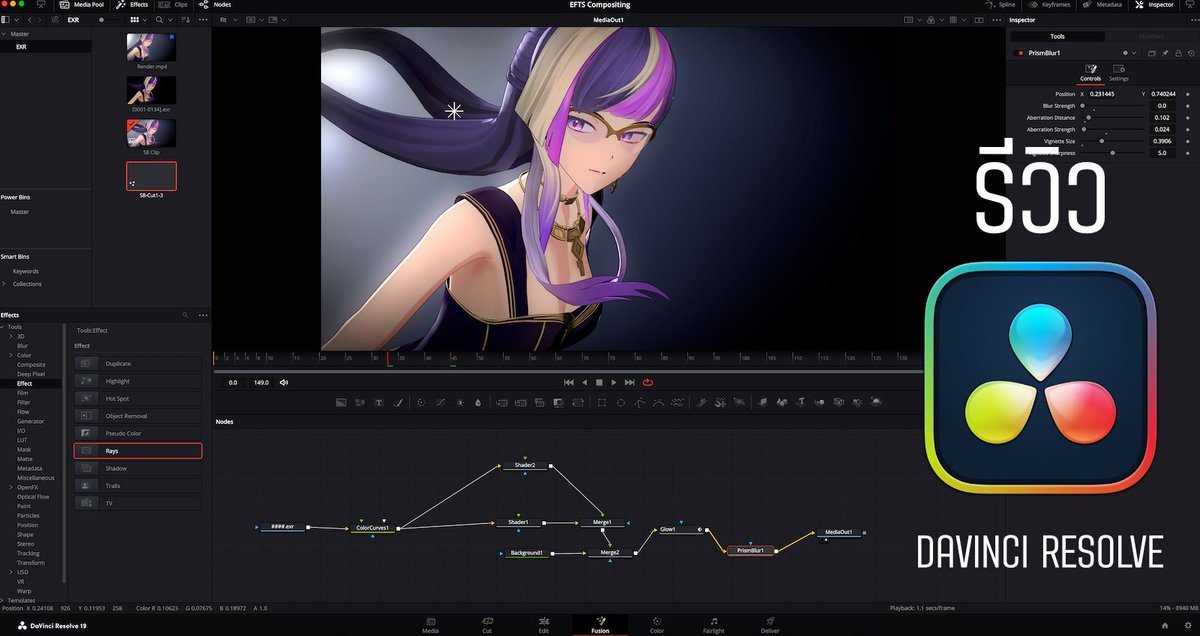Viewport: 1200px width, 636px height.
Task: Lock the PrismBlur1 tool
Action: [1178, 53]
